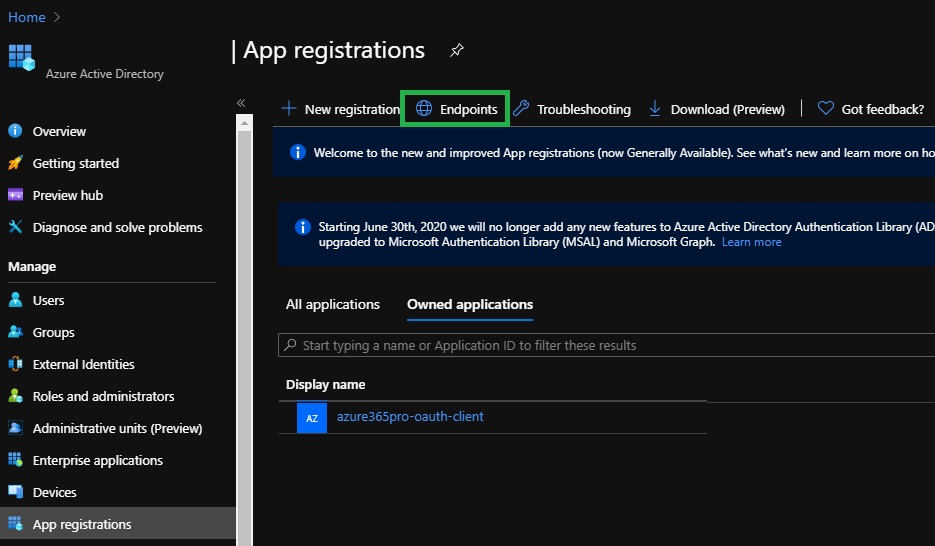Click the wrench icon for Troubleshooting
This screenshot has width=935, height=546.
point(521,108)
